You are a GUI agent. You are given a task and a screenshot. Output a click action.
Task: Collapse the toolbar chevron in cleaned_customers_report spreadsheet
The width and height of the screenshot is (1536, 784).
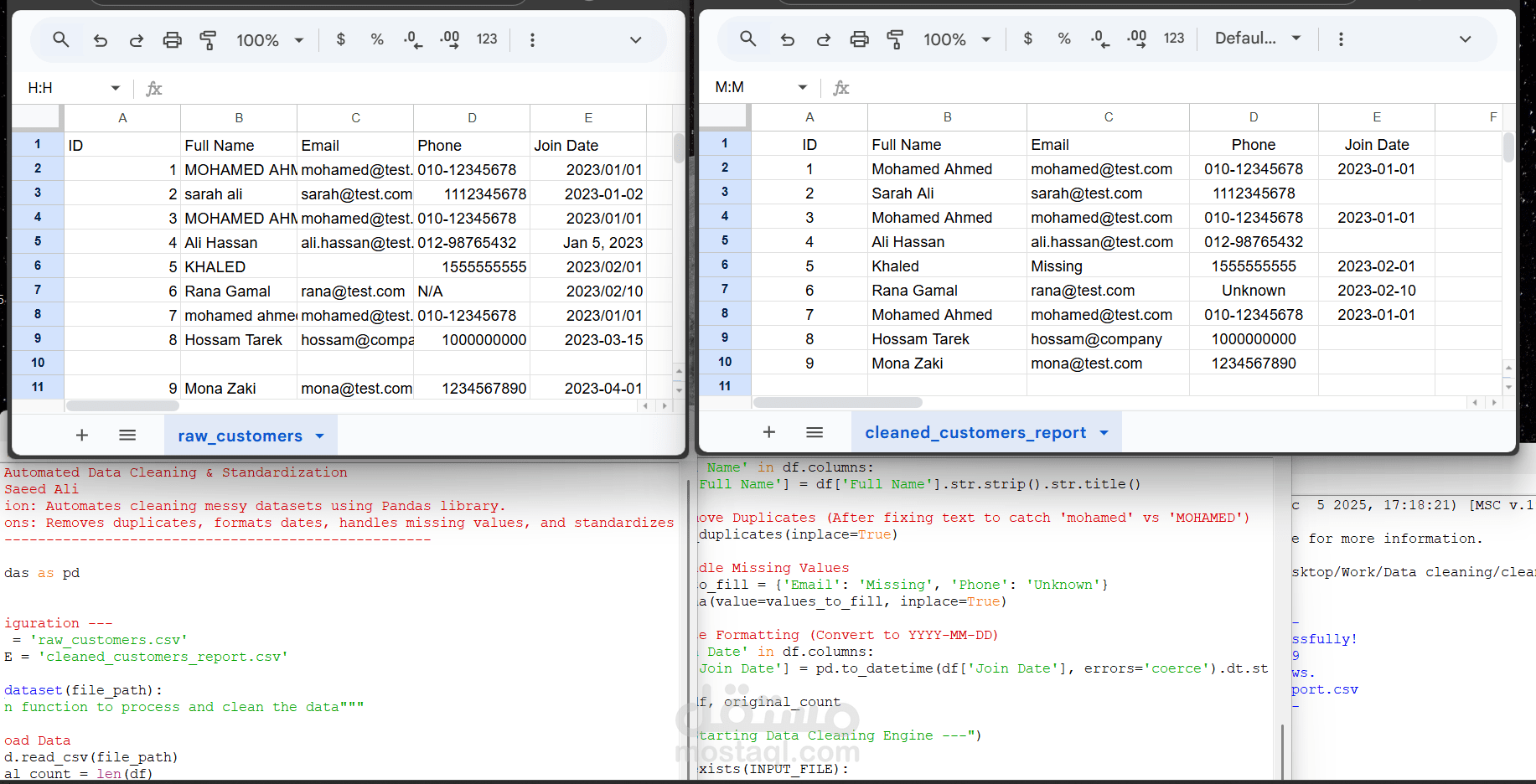point(1465,39)
